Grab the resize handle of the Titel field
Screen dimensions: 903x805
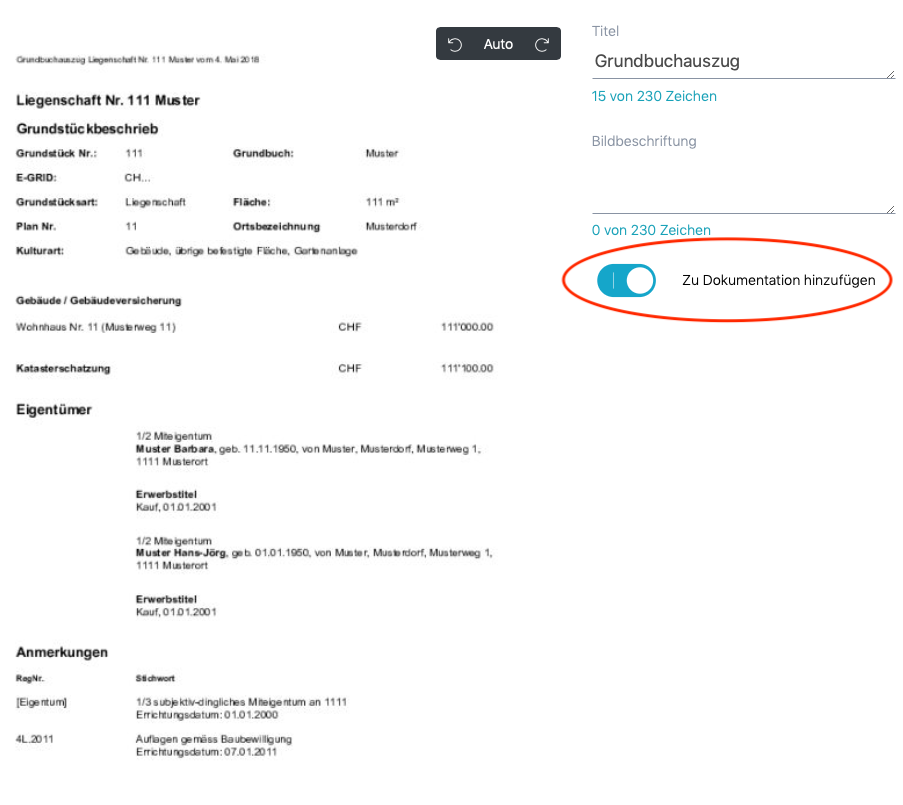point(889,73)
